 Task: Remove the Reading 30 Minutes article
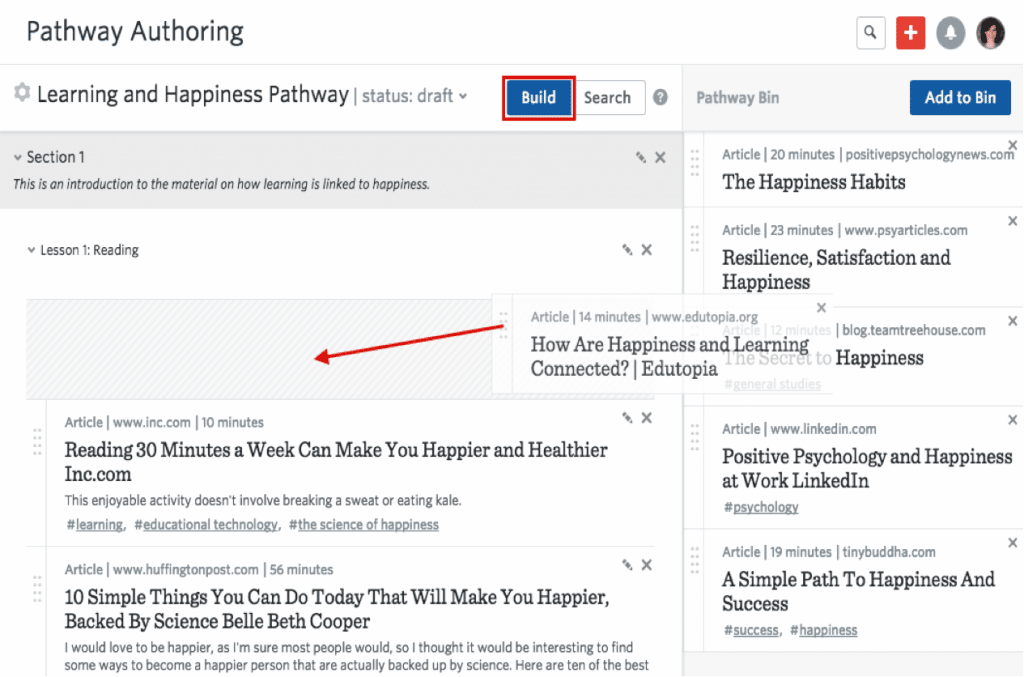pos(647,418)
